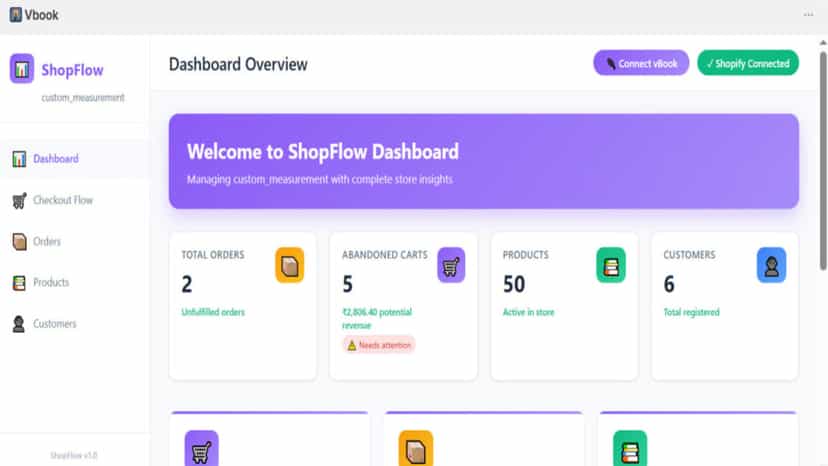Click the Vbook app icon in title bar
Viewport: 828px width, 466px height.
pos(16,15)
